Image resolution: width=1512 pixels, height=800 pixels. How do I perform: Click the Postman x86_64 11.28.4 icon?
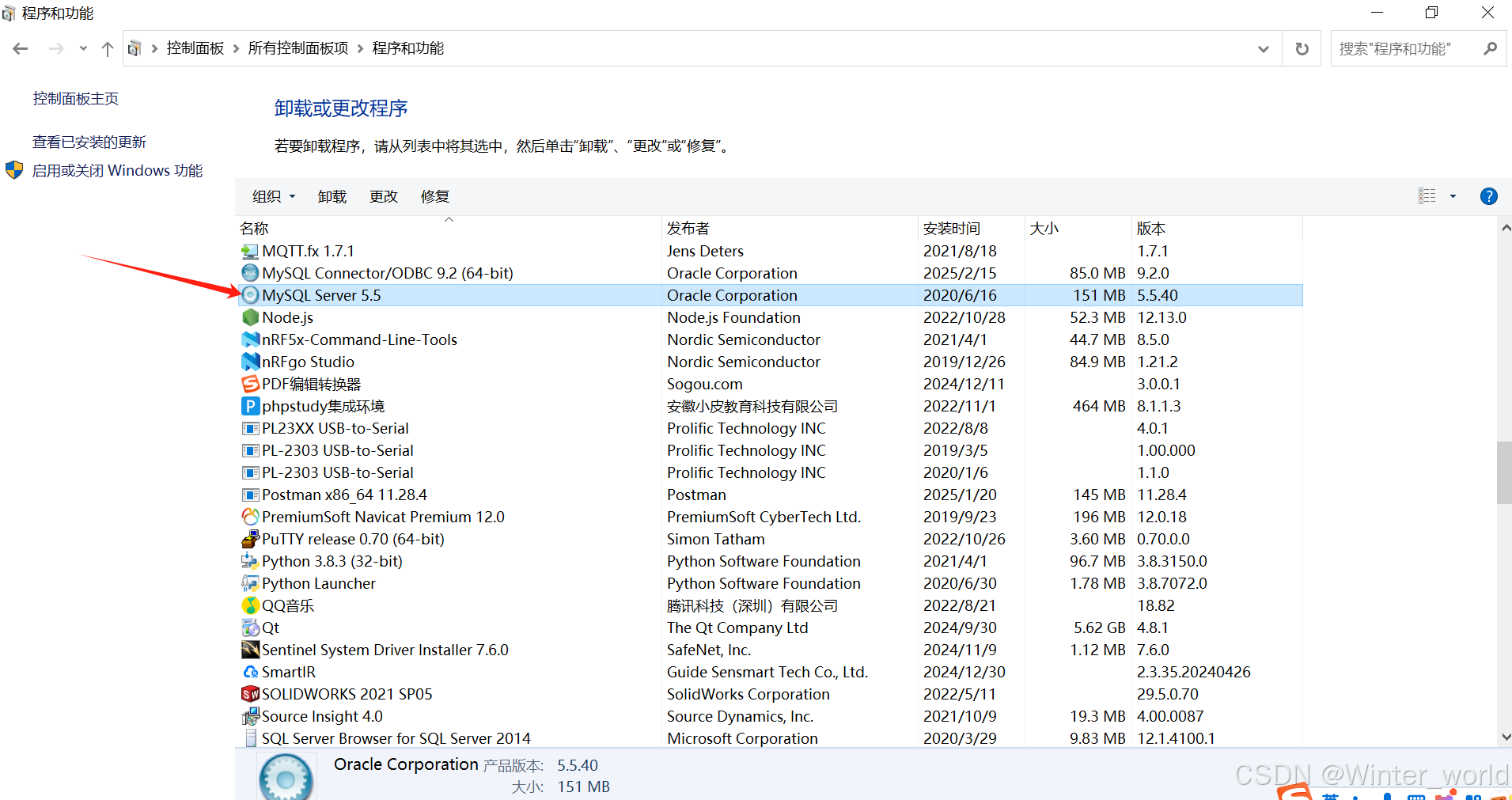click(x=250, y=495)
